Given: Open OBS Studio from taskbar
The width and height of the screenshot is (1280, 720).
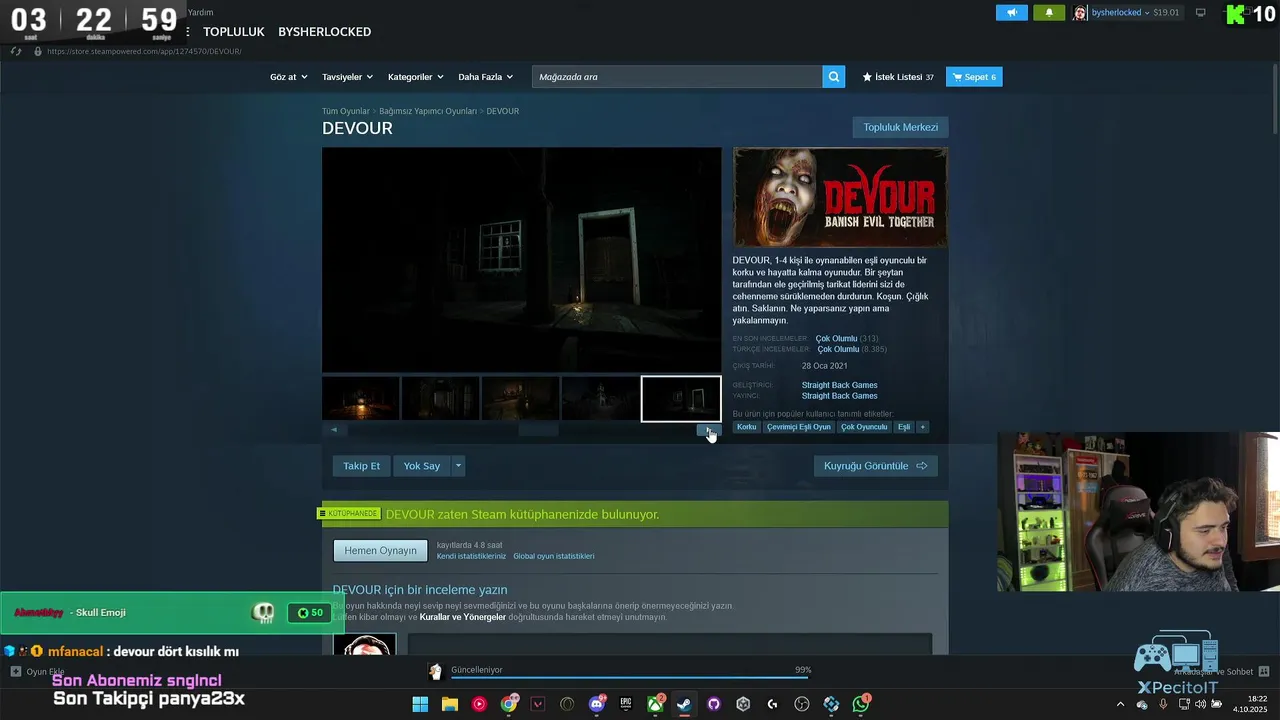Looking at the screenshot, I should click(x=802, y=704).
